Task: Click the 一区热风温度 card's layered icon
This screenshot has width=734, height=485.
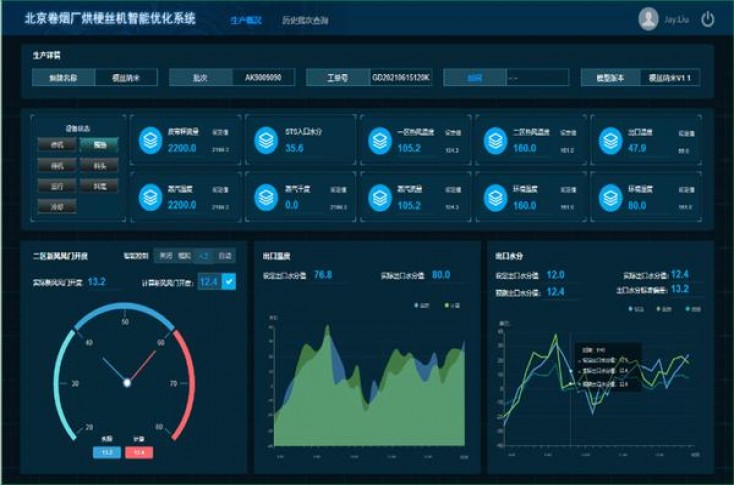Action: tap(379, 141)
